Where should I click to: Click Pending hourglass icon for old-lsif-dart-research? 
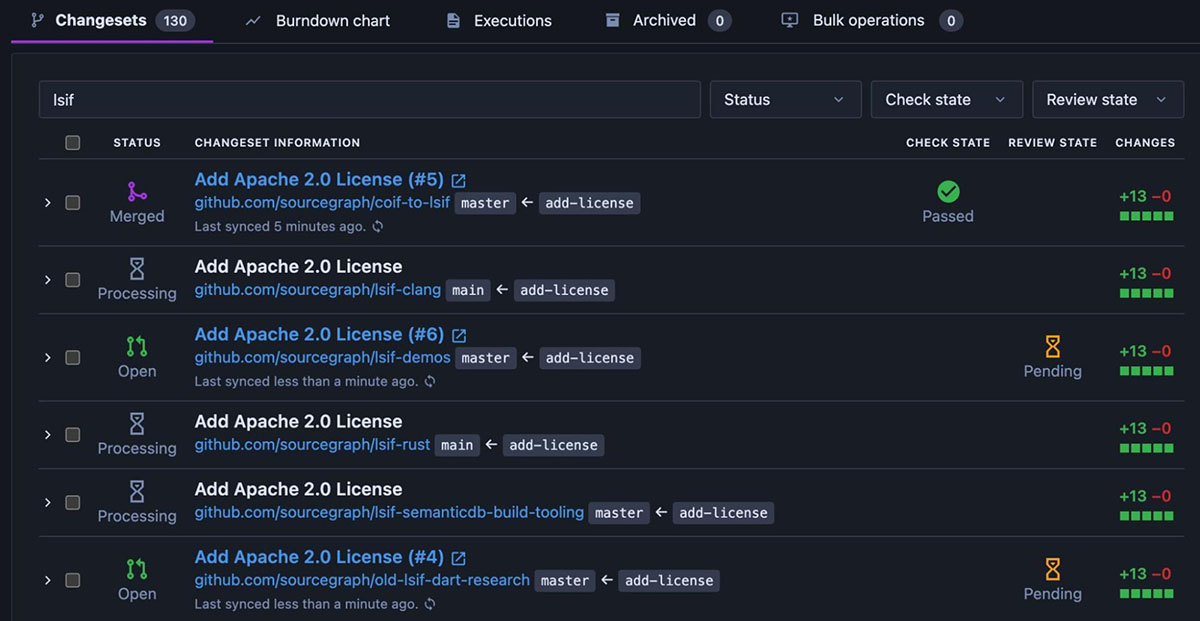tap(1053, 569)
